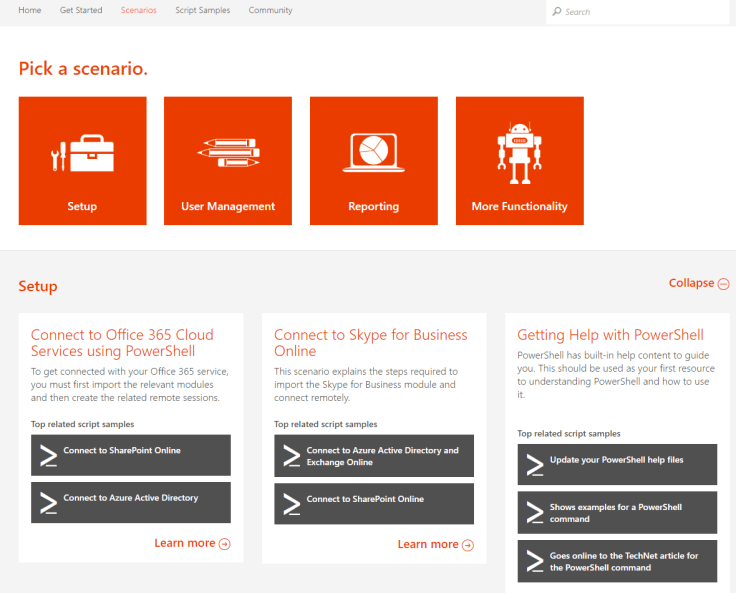Click the pencils icon on User Management tile
This screenshot has height=593, width=736.
228,153
